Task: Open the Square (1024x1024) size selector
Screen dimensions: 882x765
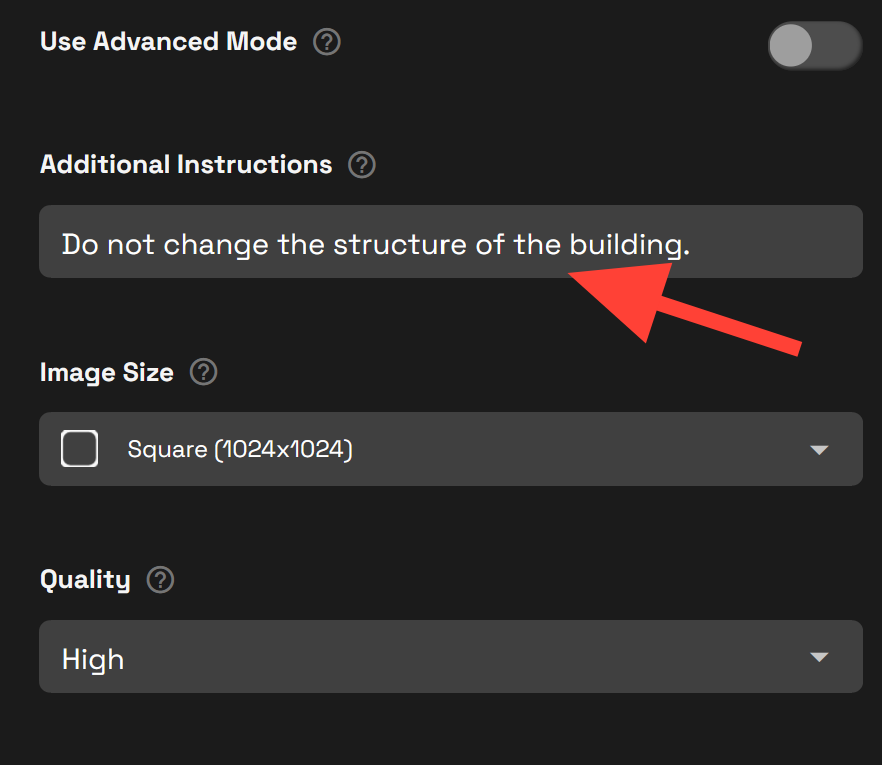Action: coord(450,449)
